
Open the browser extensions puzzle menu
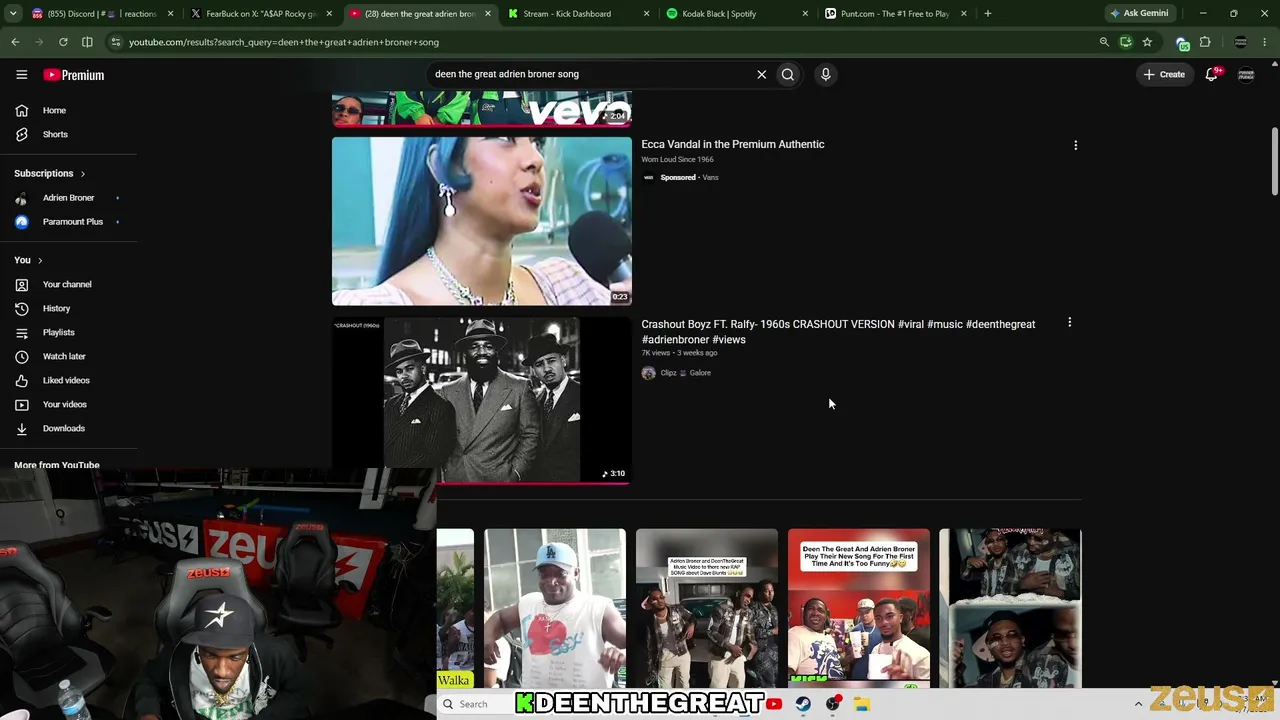click(x=1204, y=42)
